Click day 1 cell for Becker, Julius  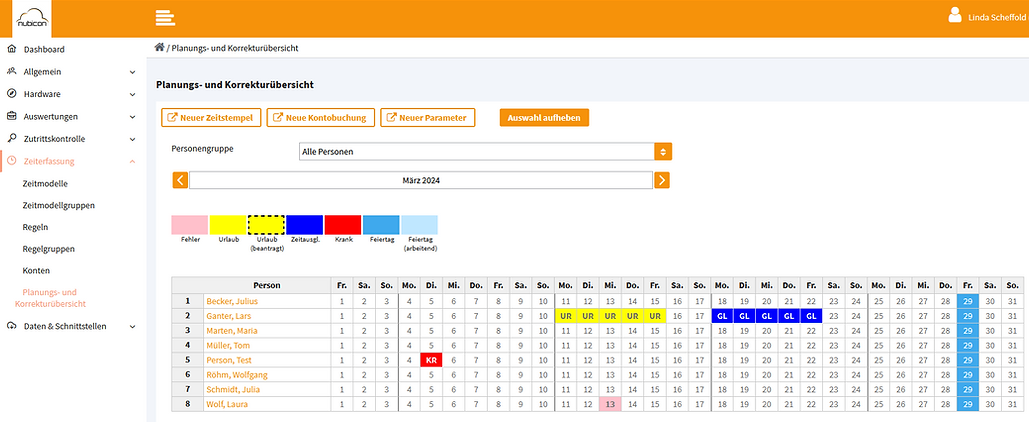pyautogui.click(x=341, y=301)
